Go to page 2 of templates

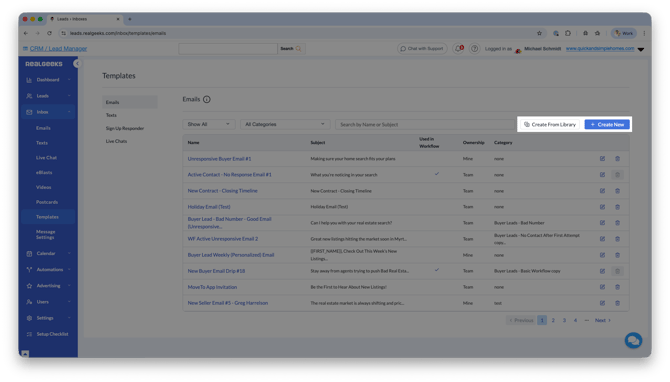click(x=553, y=320)
